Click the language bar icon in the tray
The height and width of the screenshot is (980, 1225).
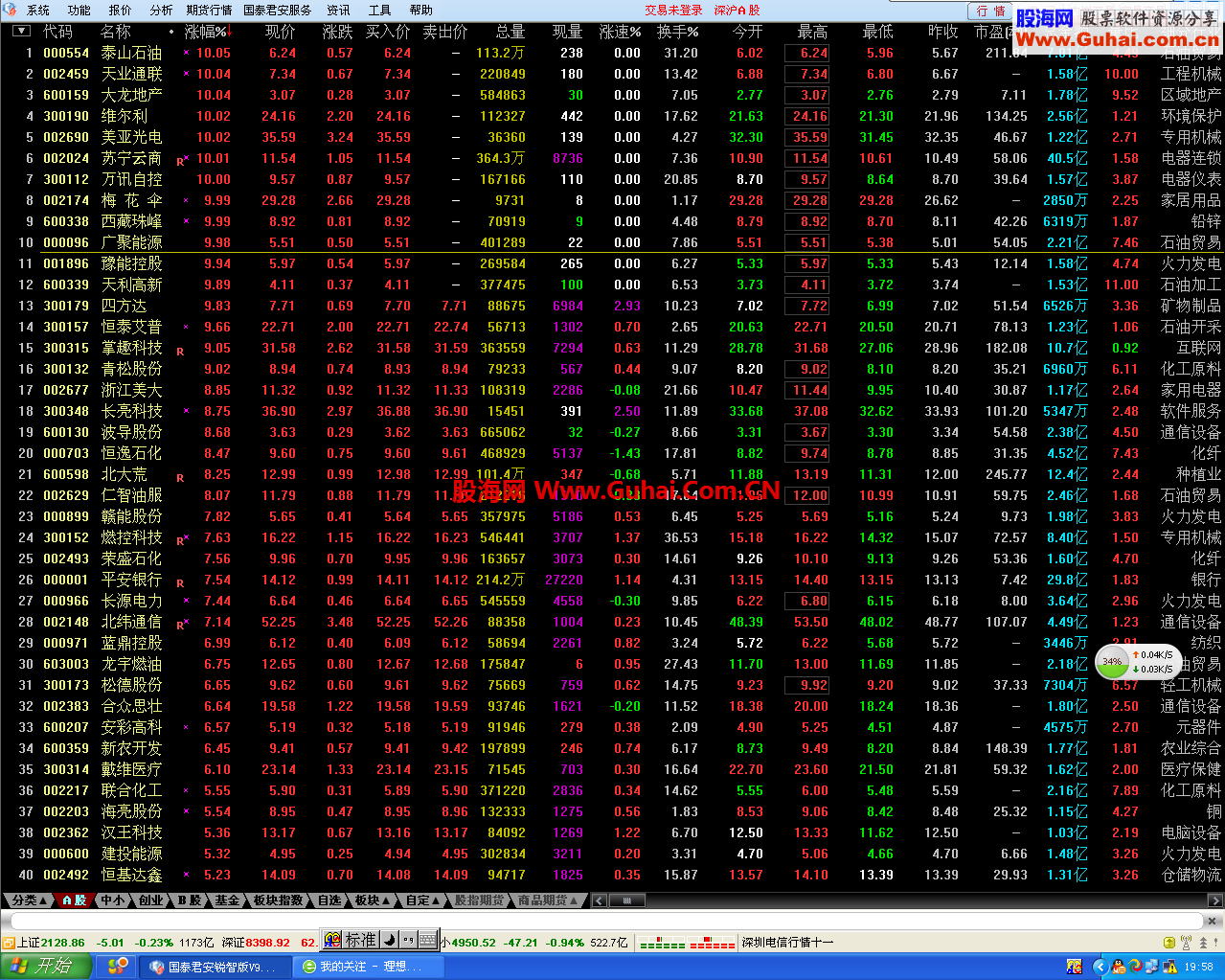tap(1074, 967)
